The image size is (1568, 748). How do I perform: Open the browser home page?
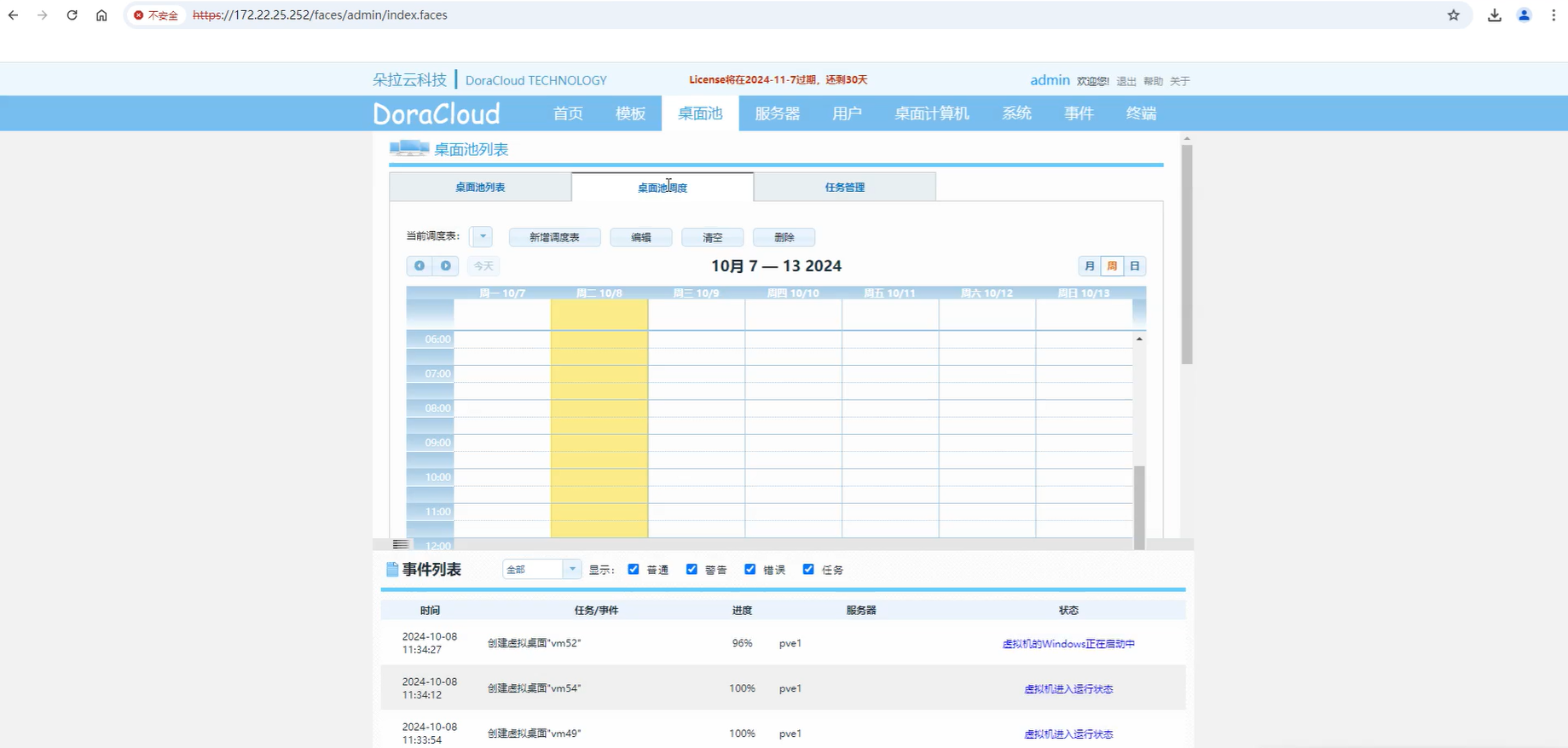coord(101,15)
